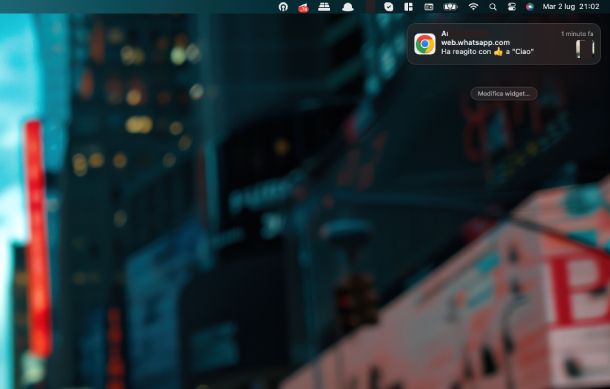Click the date and time Mar 2 lug 21:02
Screen dimensions: 610x389
[571, 7]
